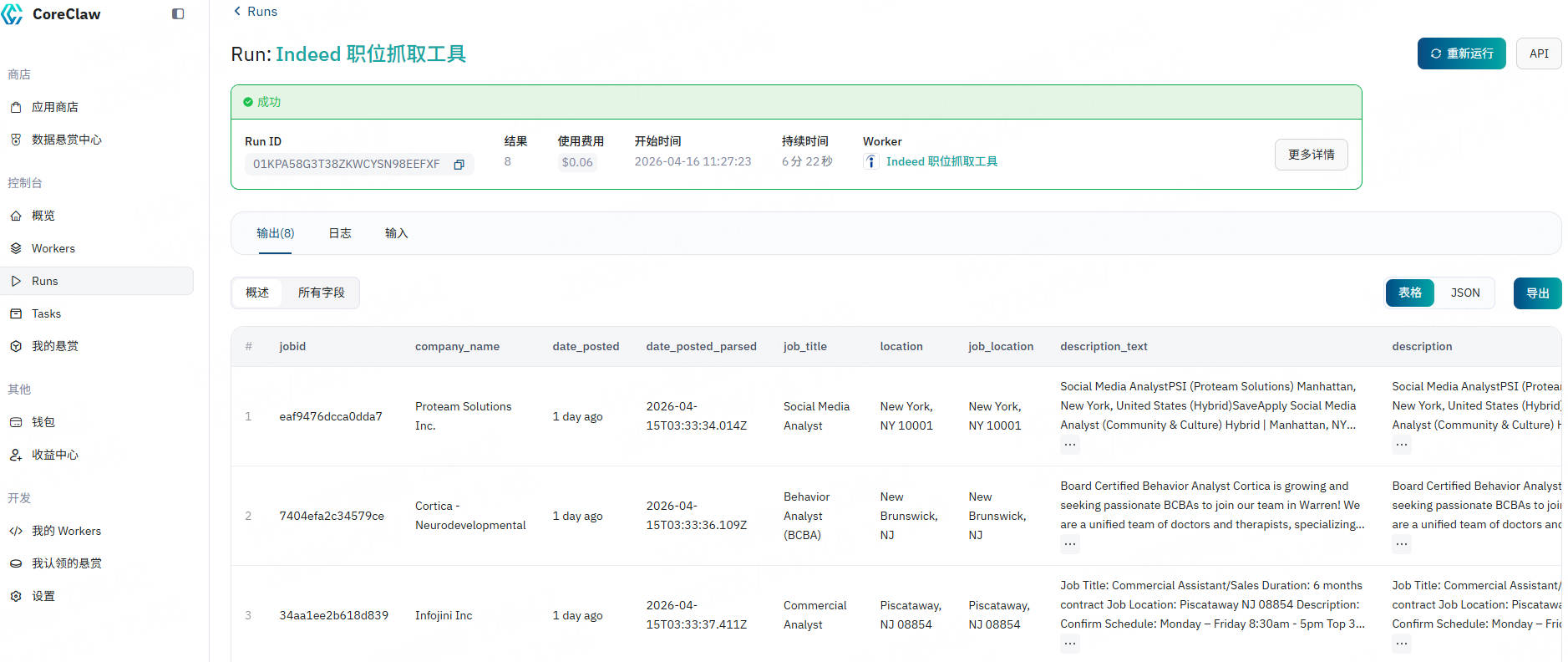This screenshot has width=1568, height=662.
Task: Open 设置 settings in the sidebar
Action: click(x=43, y=596)
